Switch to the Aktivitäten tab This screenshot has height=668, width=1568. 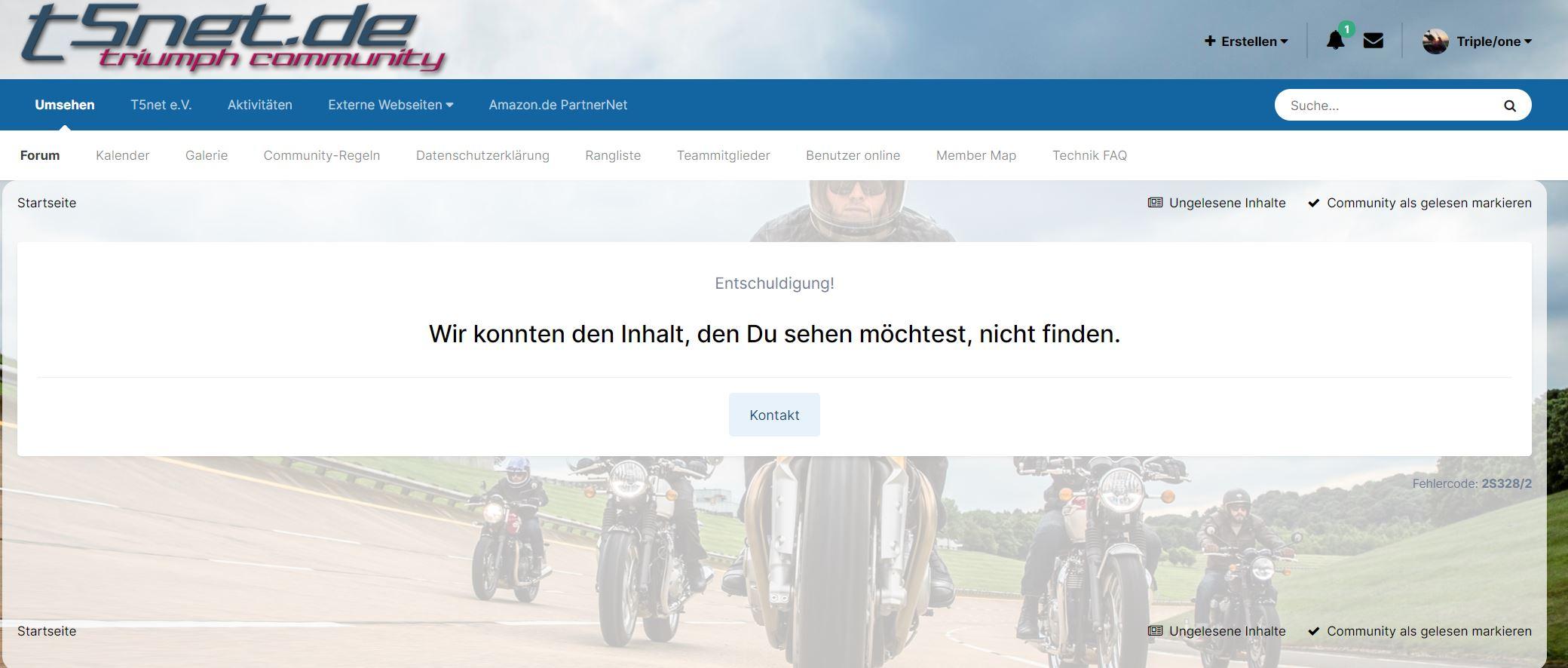[260, 105]
